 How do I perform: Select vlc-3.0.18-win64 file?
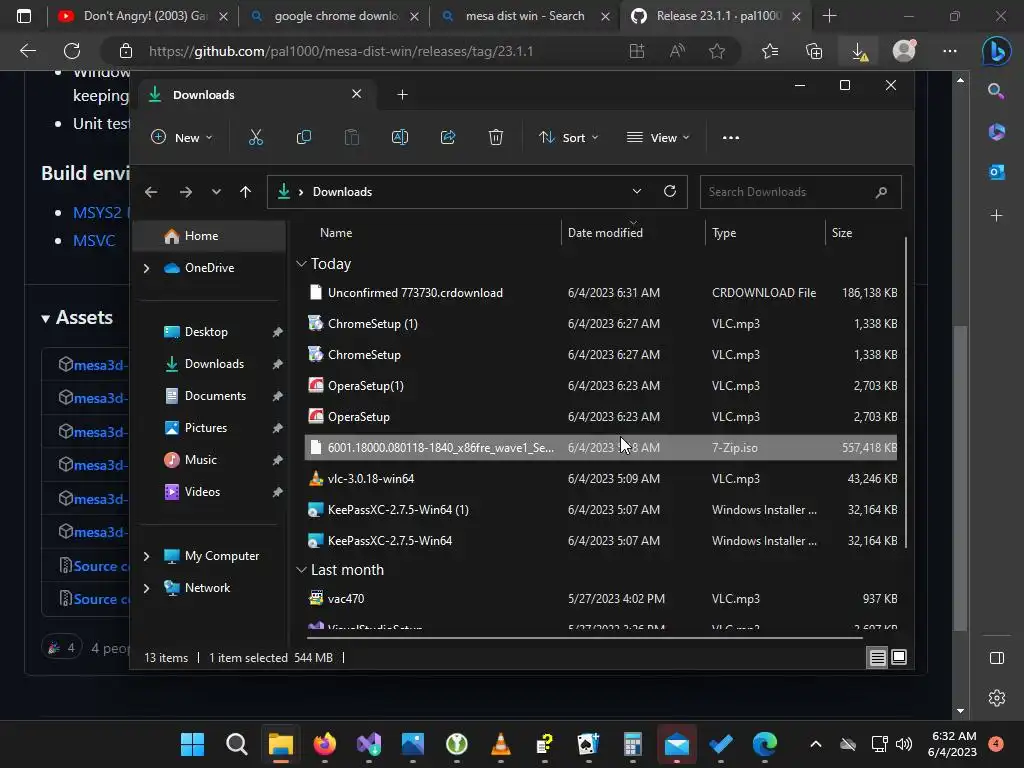click(x=601, y=479)
